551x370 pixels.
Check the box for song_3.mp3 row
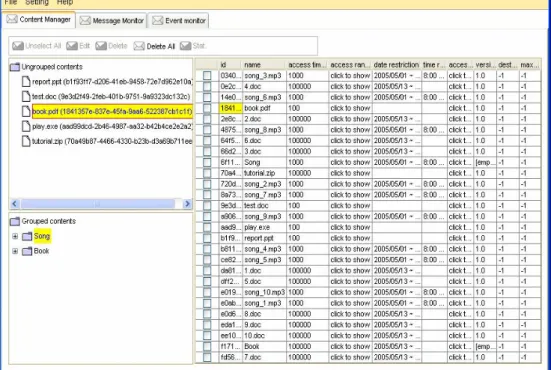tap(207, 76)
